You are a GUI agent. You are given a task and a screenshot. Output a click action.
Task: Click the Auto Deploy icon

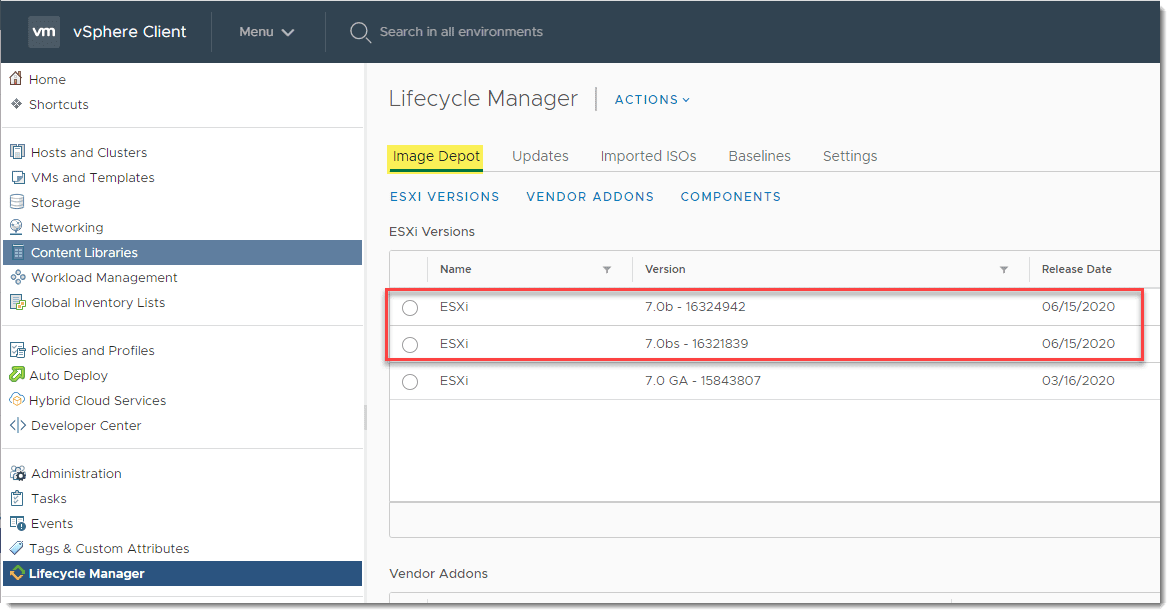[17, 375]
